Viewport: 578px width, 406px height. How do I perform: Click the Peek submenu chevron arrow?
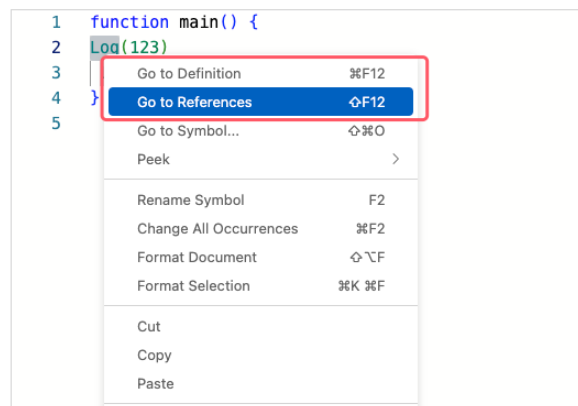click(x=396, y=159)
